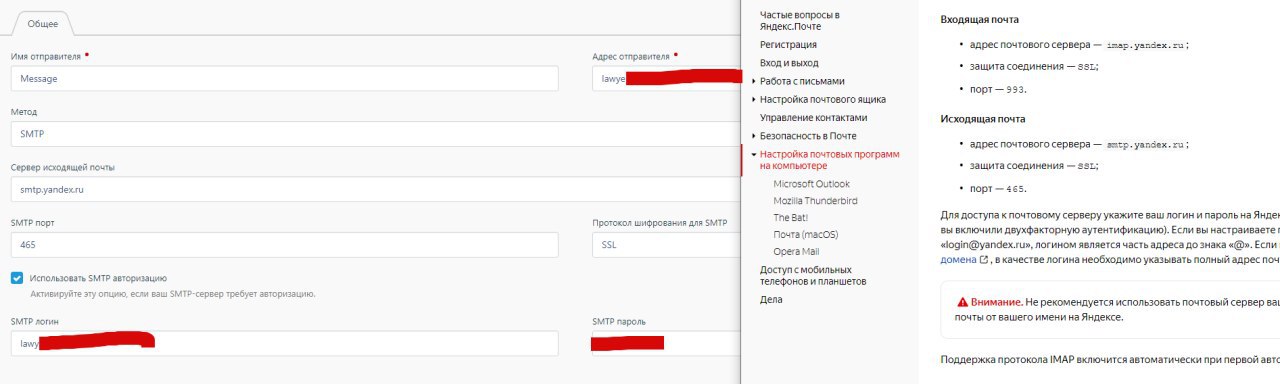Image resolution: width=1280 pixels, height=384 pixels.
Task: Open Доступ с мобильных телефонов и планшетов
Action: (x=813, y=275)
